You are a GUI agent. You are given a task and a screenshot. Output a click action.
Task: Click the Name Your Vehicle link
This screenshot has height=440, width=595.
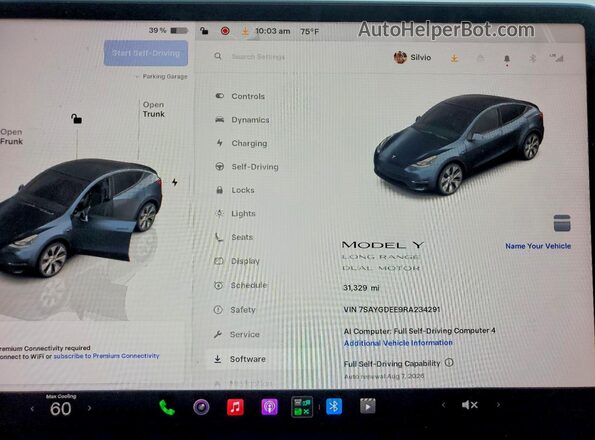point(538,246)
